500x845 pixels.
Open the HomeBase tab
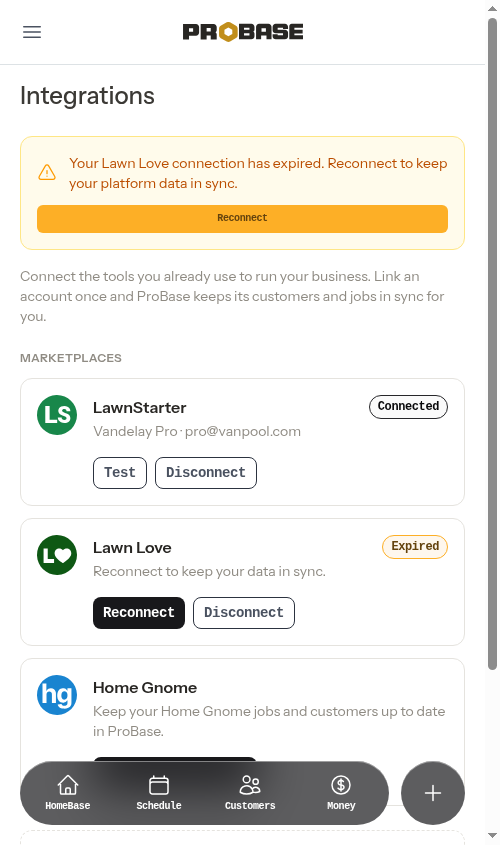(x=68, y=793)
